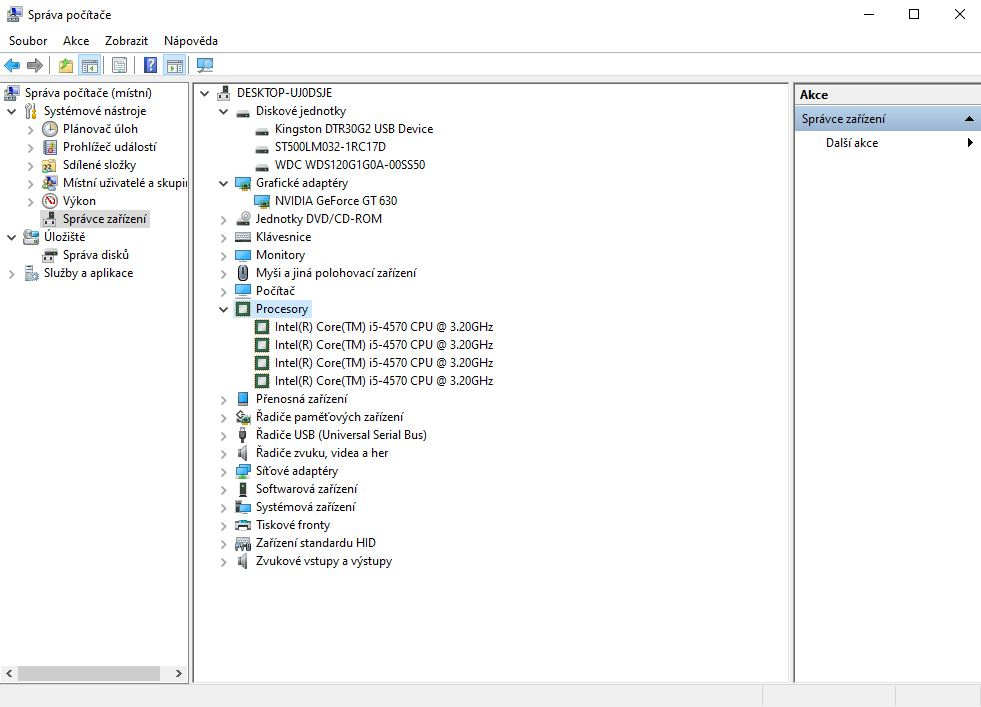Open the Nápověda menu
The height and width of the screenshot is (707, 981).
(x=191, y=41)
